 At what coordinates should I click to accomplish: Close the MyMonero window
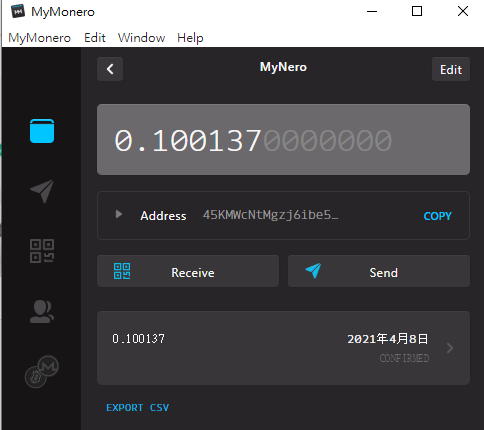[x=463, y=11]
